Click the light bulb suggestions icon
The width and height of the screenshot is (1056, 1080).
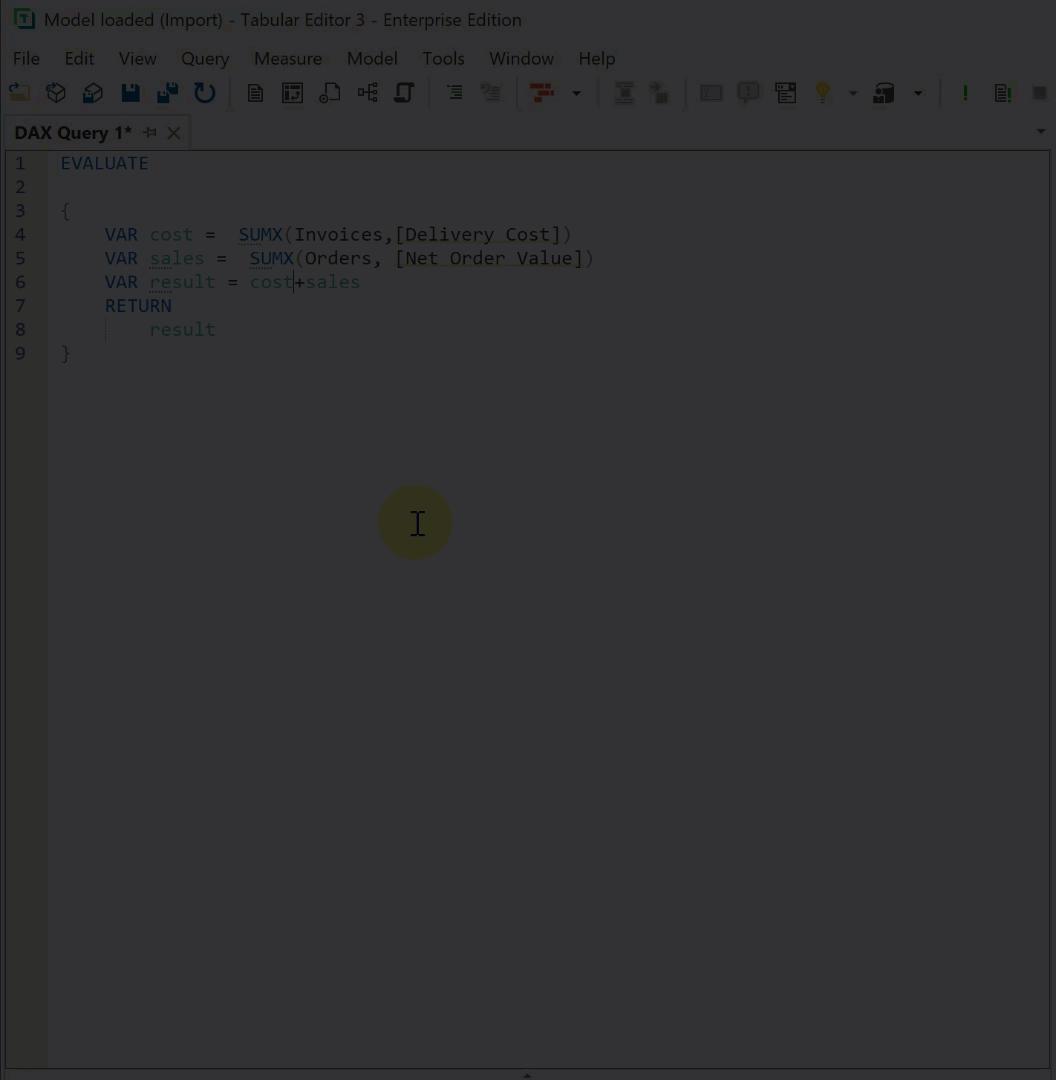point(823,92)
